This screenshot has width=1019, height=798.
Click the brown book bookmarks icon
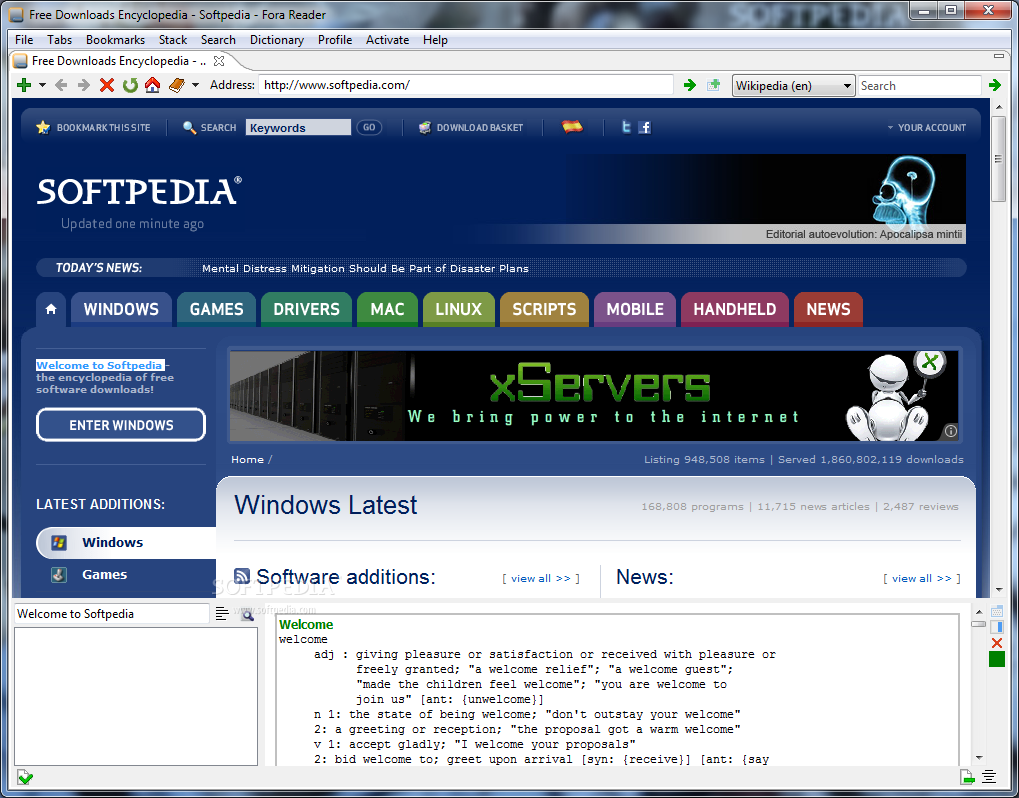(177, 85)
